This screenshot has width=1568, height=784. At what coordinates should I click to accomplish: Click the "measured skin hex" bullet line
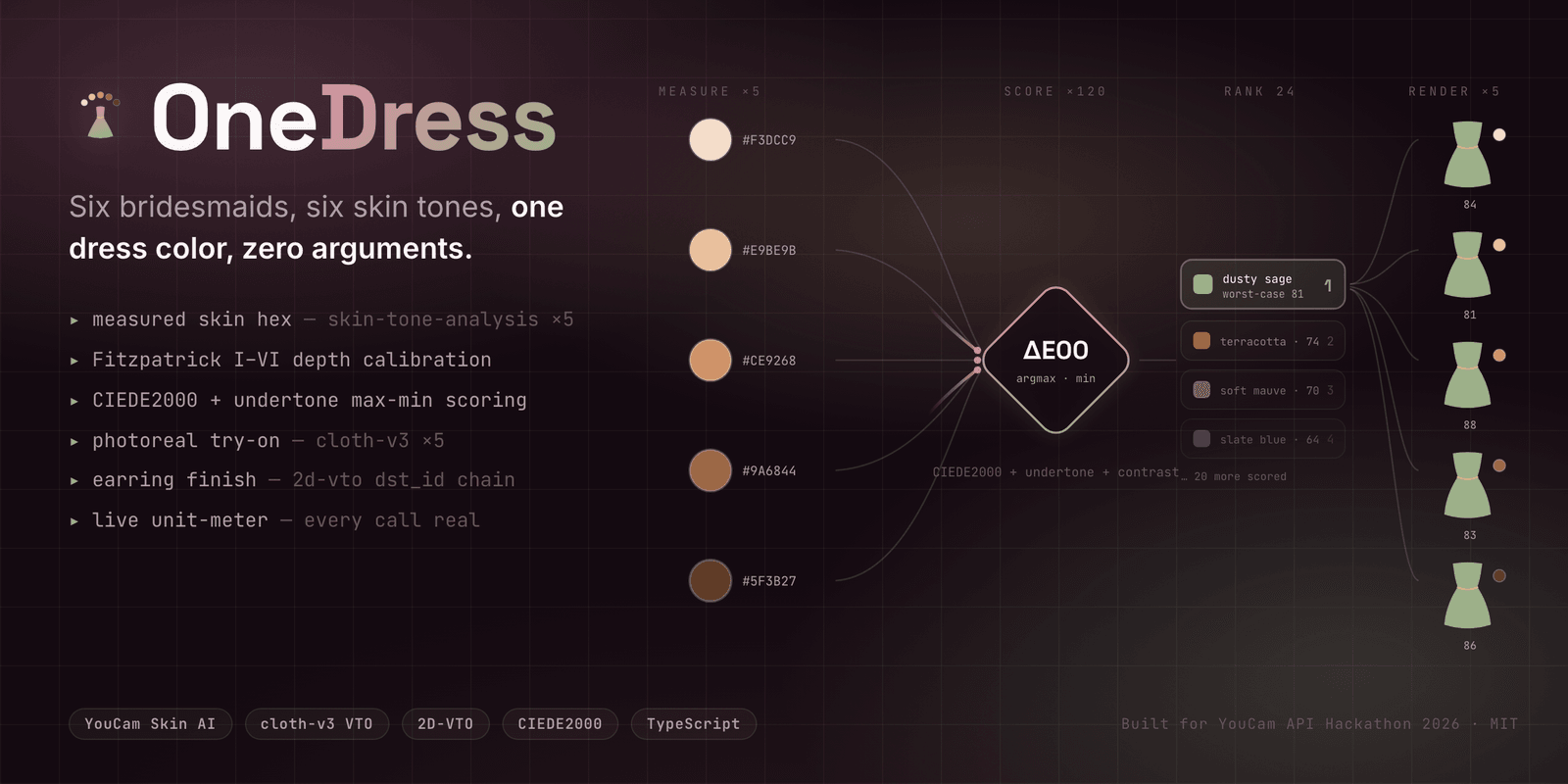[322, 319]
